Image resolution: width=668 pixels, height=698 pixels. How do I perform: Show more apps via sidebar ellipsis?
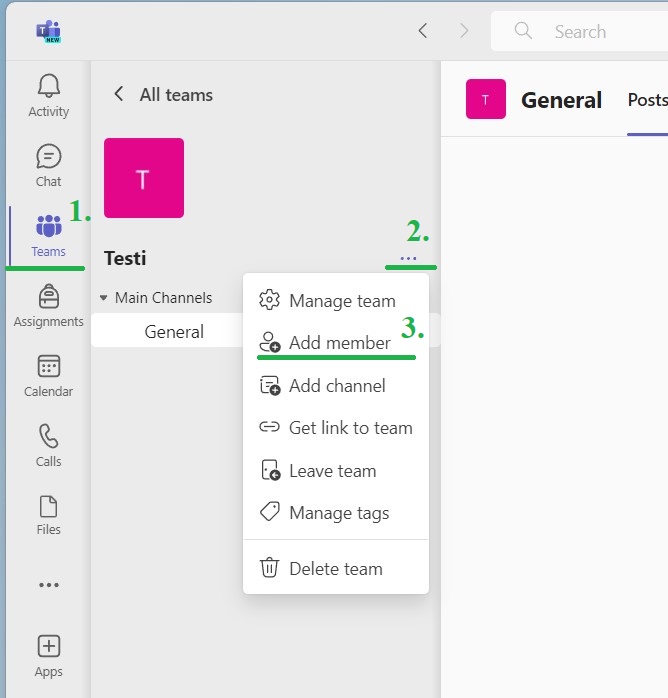(x=48, y=585)
